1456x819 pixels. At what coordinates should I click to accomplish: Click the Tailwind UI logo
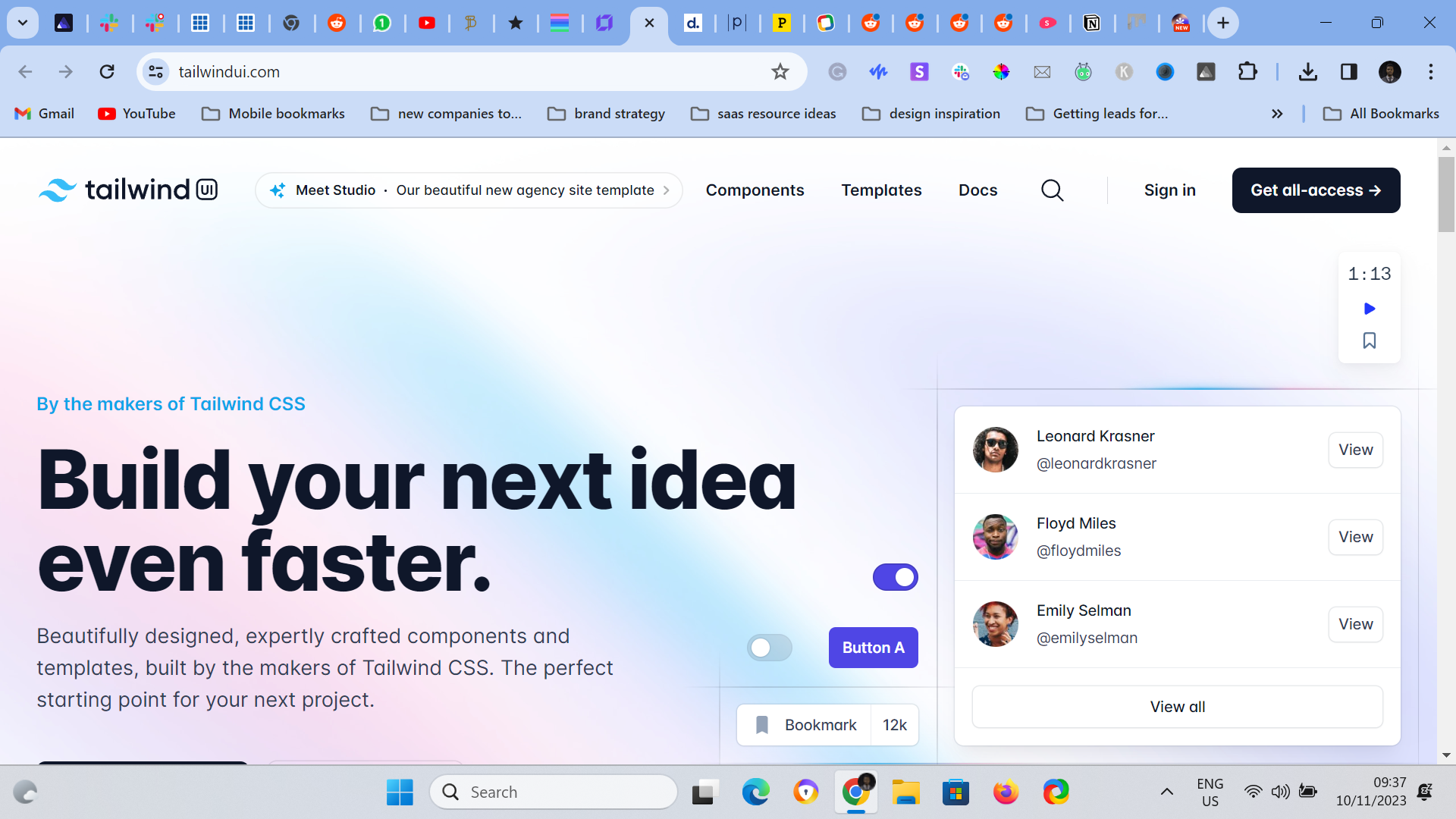pyautogui.click(x=128, y=190)
